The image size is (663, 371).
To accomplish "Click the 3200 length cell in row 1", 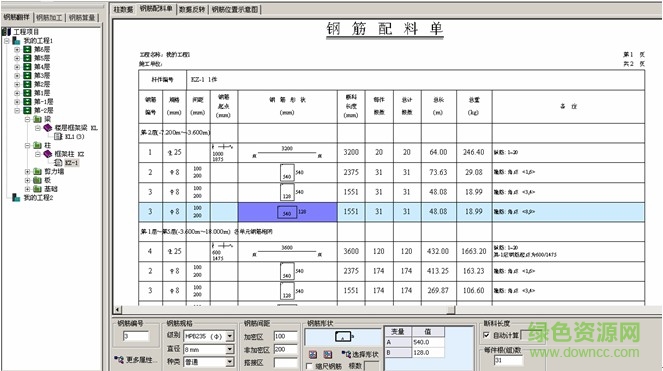I will point(351,152).
